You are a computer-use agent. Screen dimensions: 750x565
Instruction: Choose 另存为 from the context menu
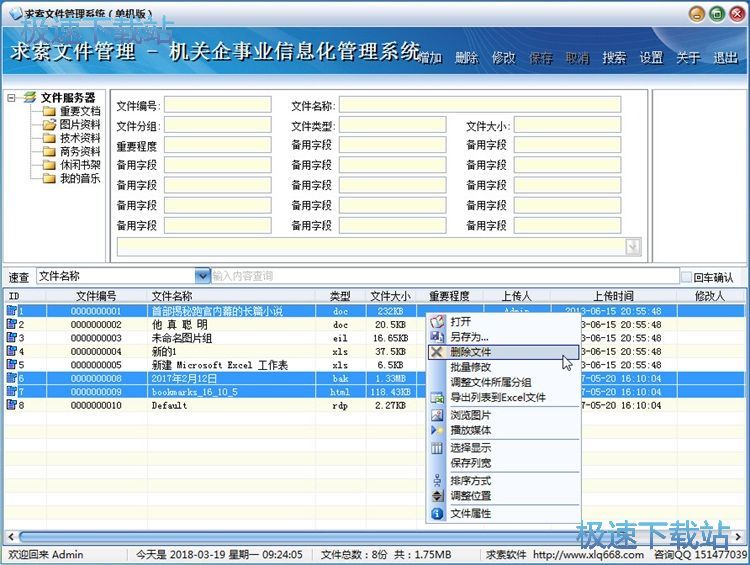tap(469, 337)
